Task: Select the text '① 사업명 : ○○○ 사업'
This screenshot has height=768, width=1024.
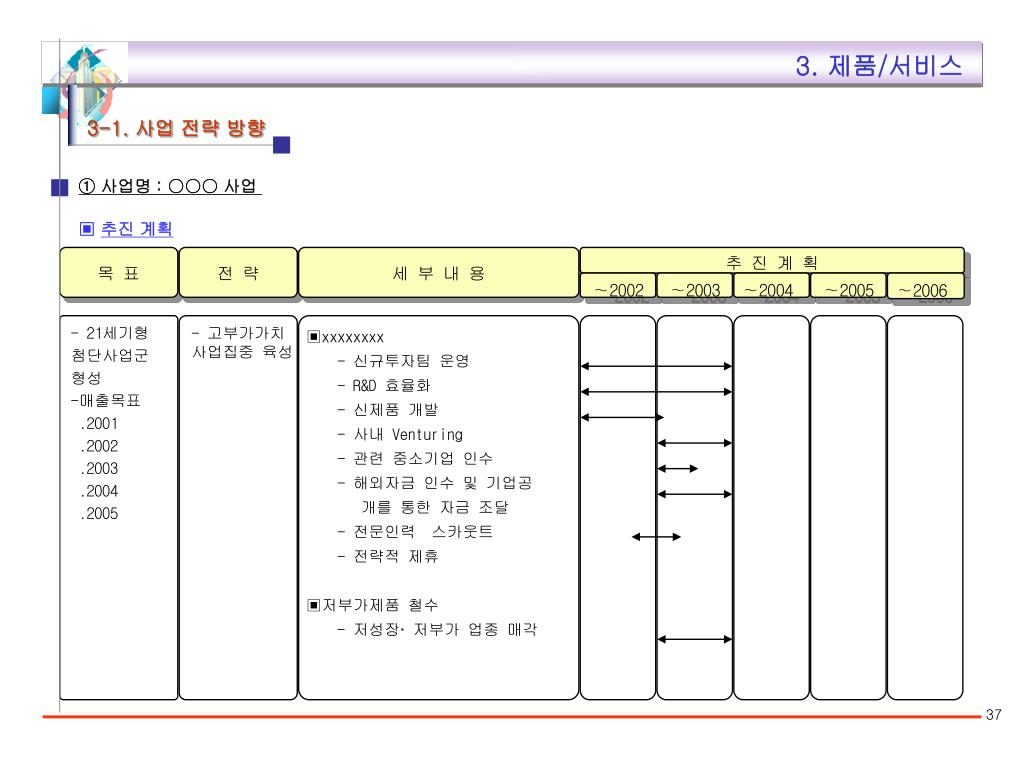Action: pyautogui.click(x=169, y=186)
